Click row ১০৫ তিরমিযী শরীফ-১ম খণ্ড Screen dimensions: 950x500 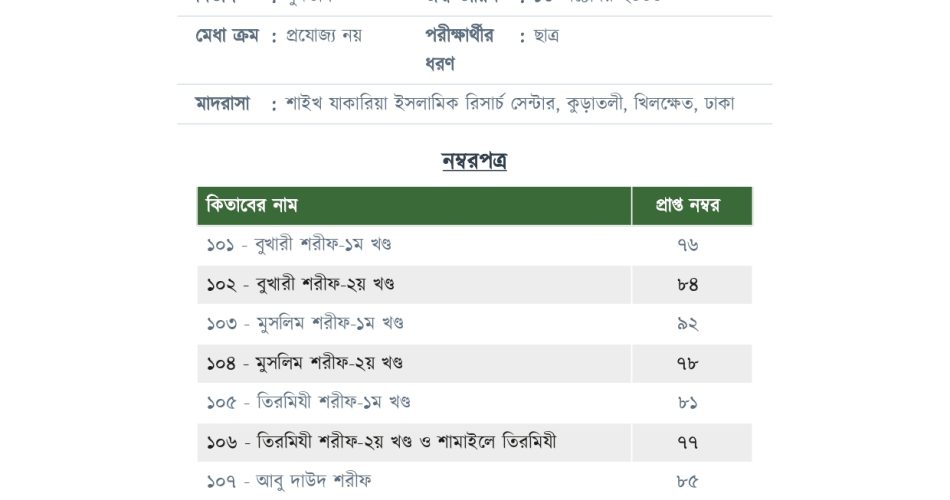[x=474, y=403]
